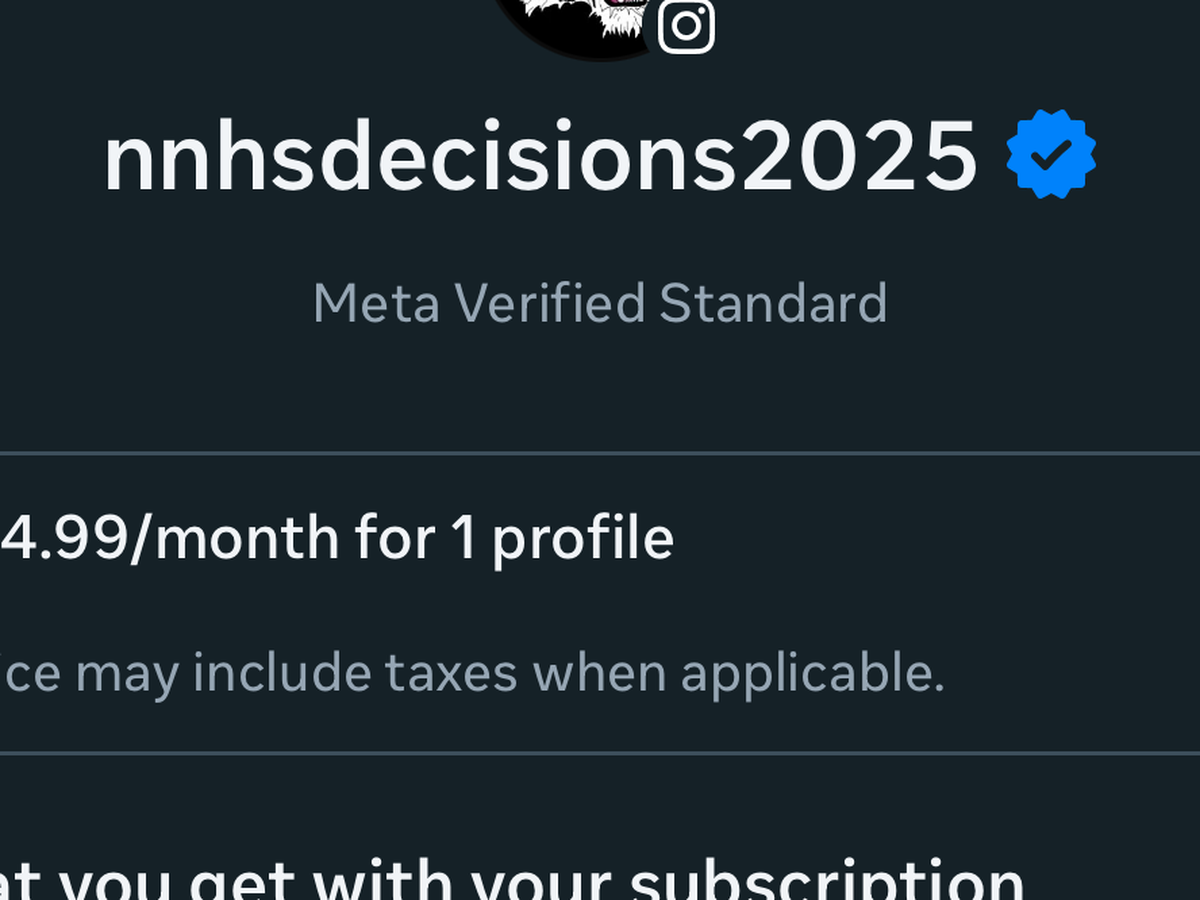Screen dimensions: 1200x900
Task: Click the word "subscription" in bottom heading
Action: coord(826,882)
